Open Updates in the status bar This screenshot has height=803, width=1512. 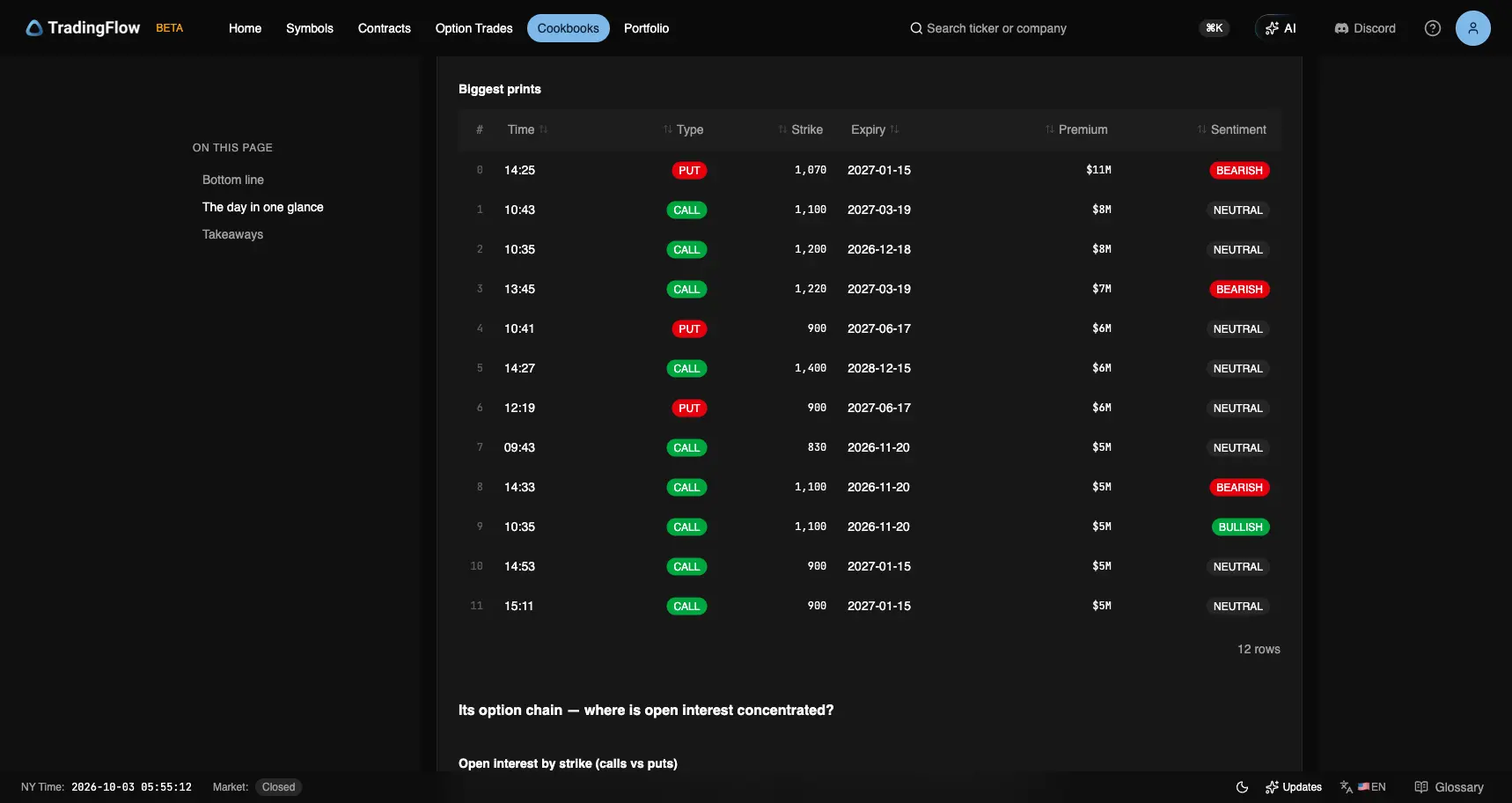pyautogui.click(x=1294, y=787)
